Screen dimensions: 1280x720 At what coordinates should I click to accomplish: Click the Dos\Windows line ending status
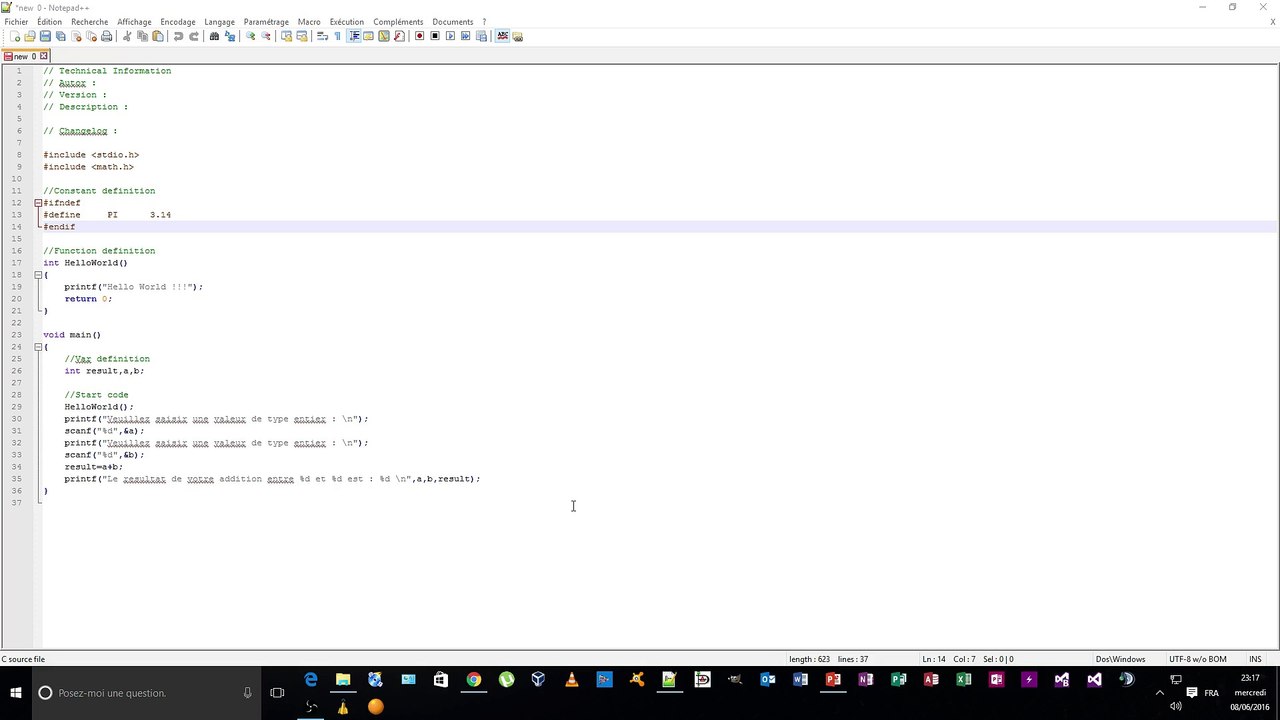tap(1121, 659)
